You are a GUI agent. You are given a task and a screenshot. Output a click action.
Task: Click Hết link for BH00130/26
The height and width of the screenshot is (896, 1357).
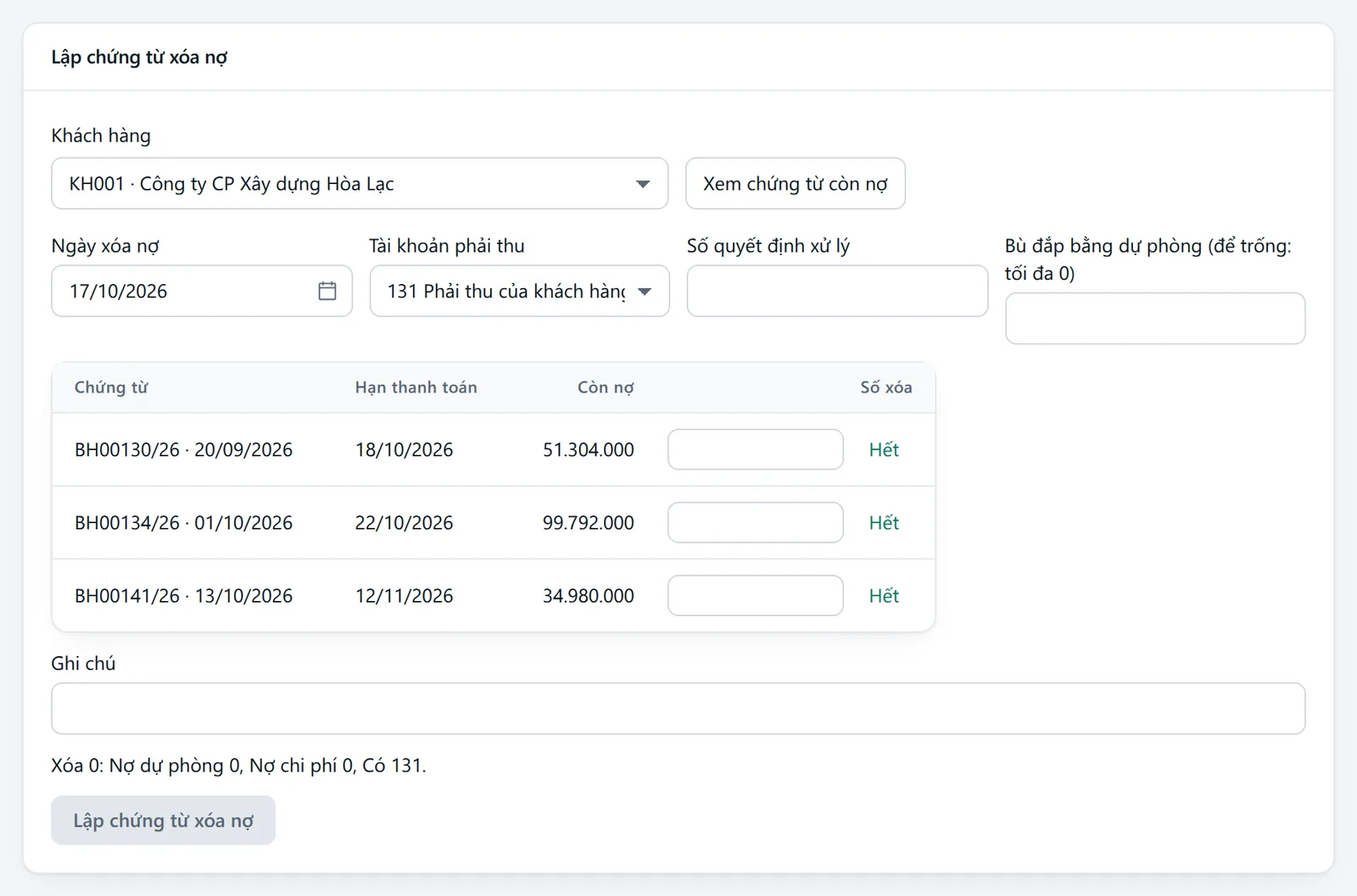click(x=884, y=449)
